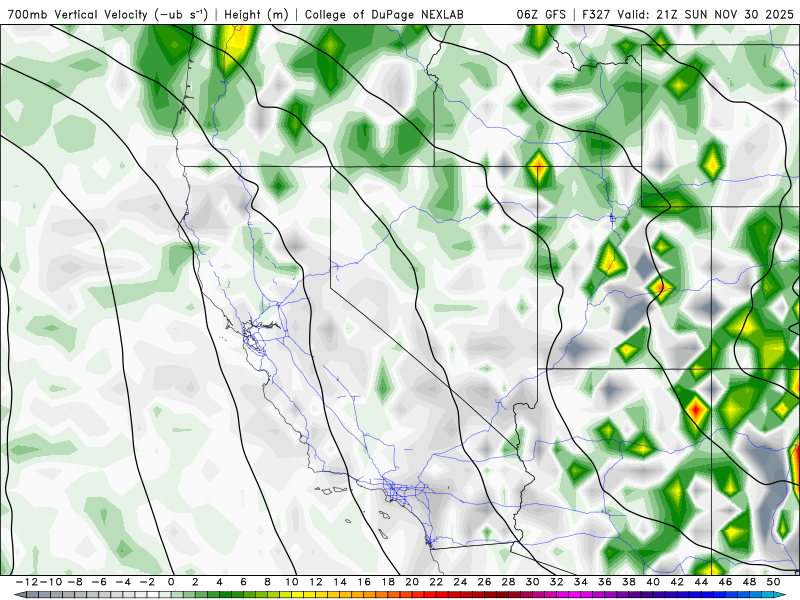Click the "700mb Vertical Velocity" title text
The height and width of the screenshot is (600, 800).
click(x=78, y=15)
